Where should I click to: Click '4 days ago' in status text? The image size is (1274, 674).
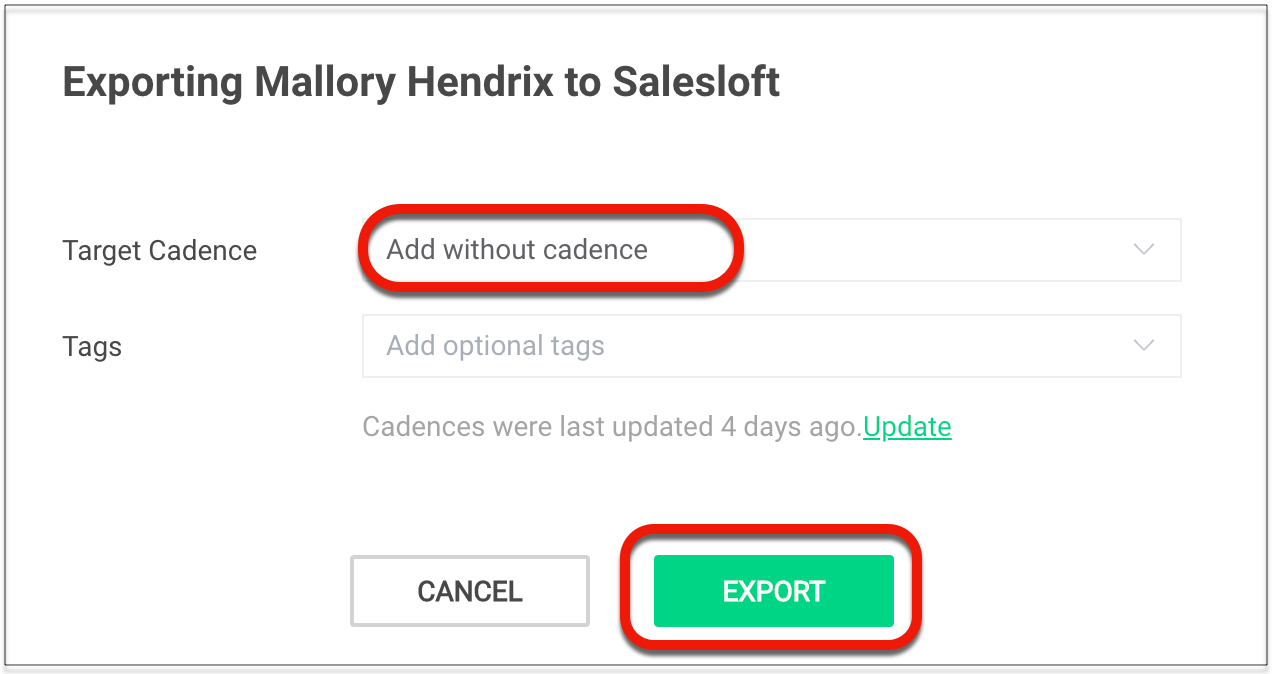coord(790,427)
